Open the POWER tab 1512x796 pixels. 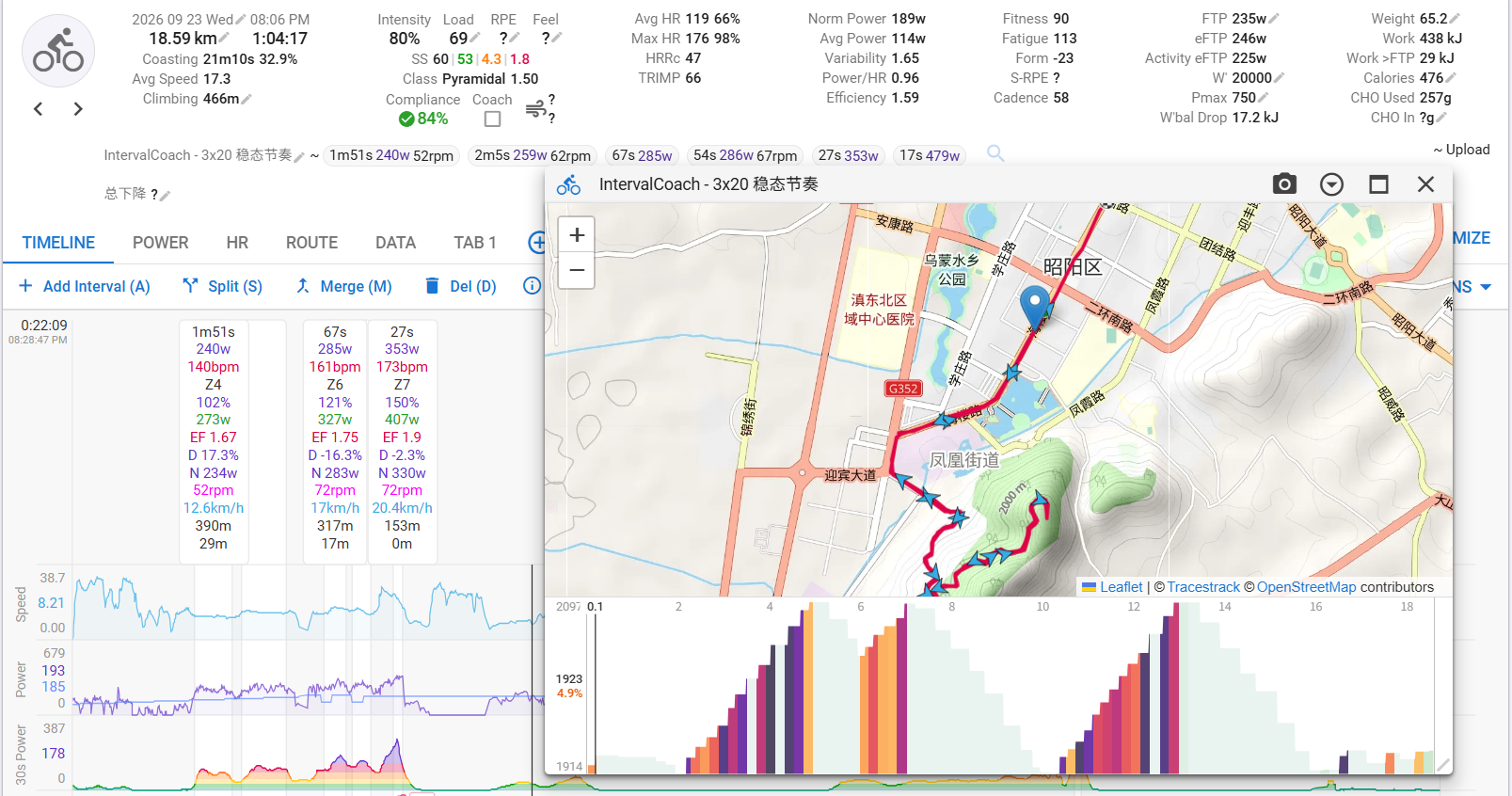click(x=160, y=243)
